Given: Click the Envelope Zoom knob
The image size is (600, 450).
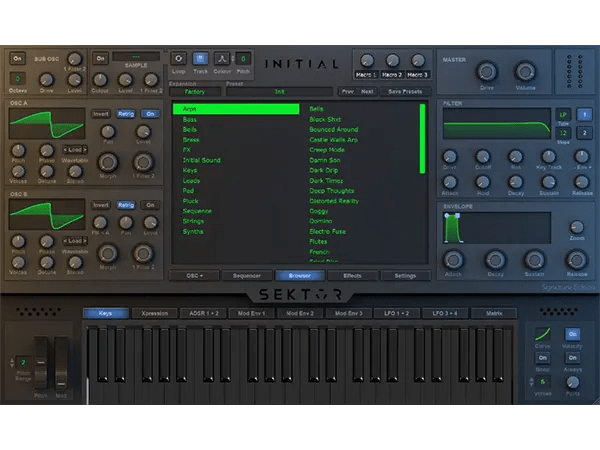Looking at the screenshot, I should [577, 227].
